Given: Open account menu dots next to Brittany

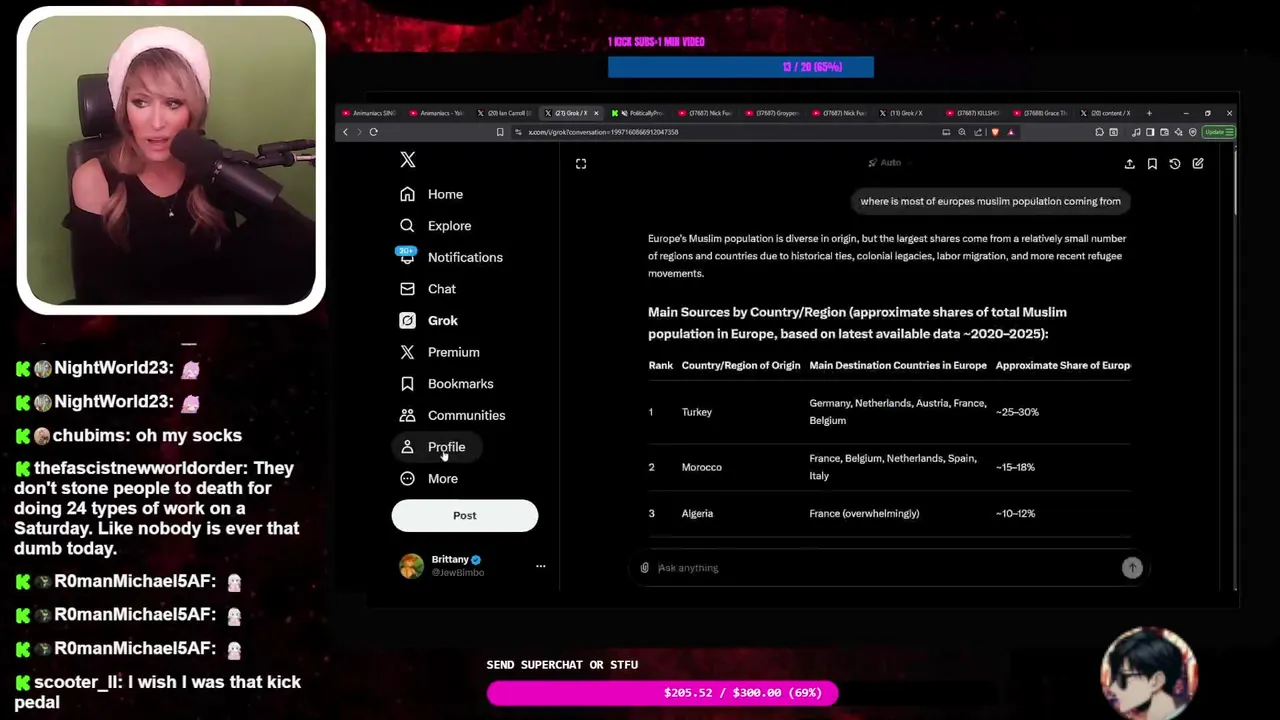Looking at the screenshot, I should [541, 566].
